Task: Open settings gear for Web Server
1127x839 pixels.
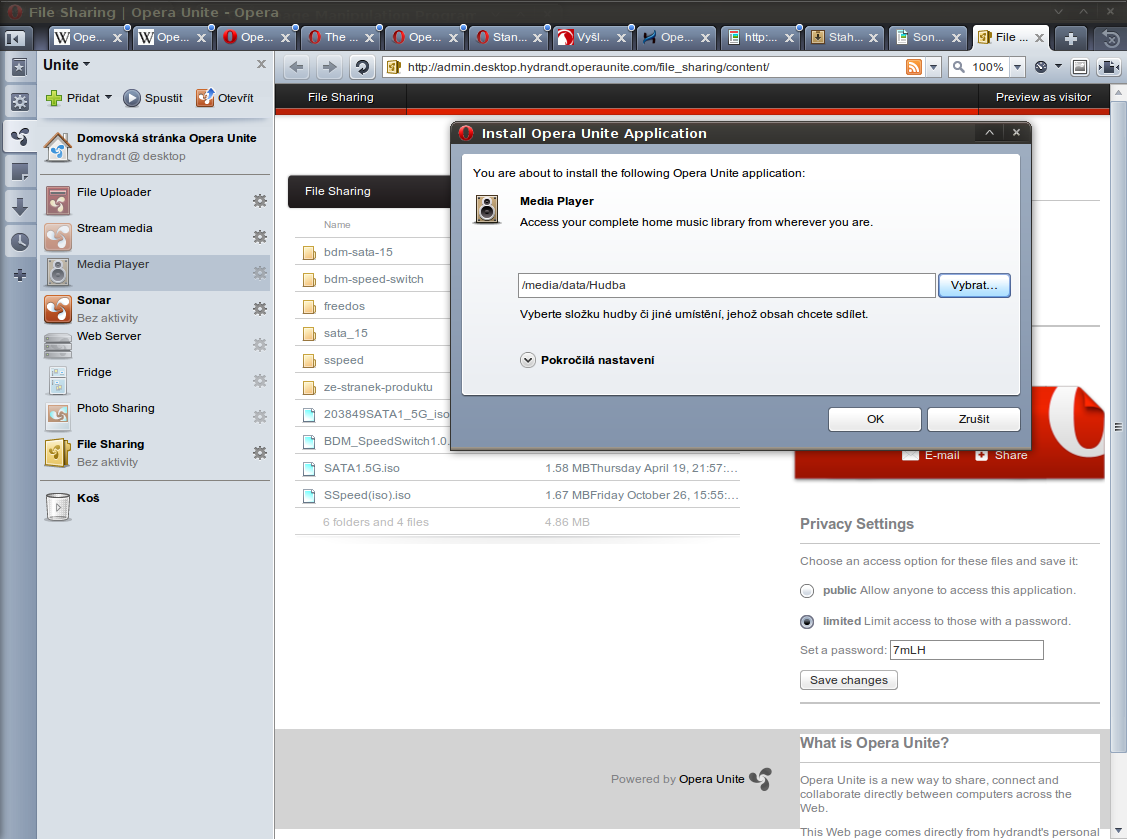Action: pos(259,344)
